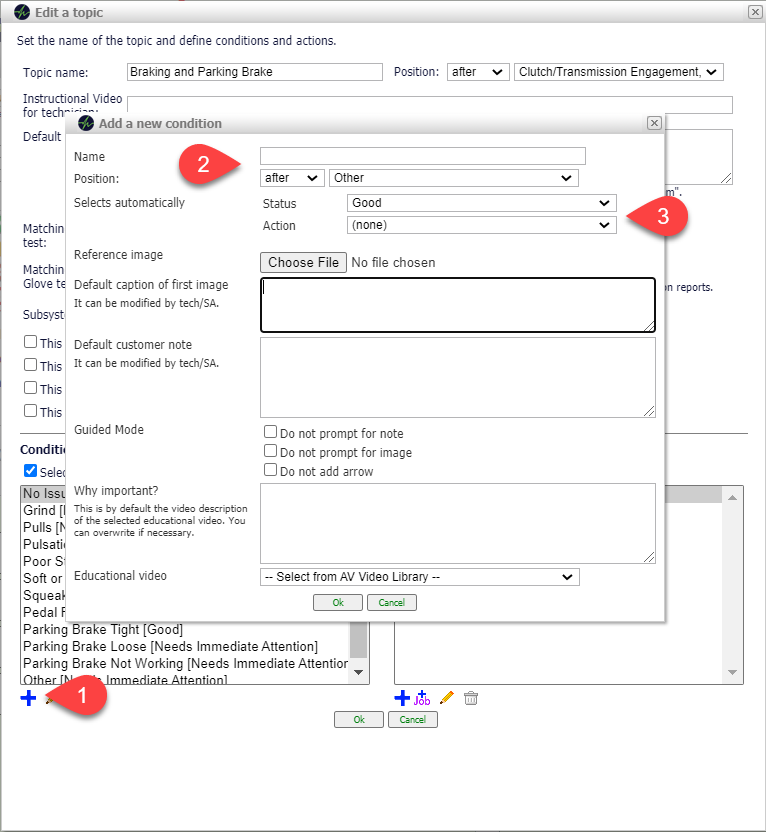This screenshot has width=766, height=832.
Task: Click the right list scroll down arrow
Action: coord(733,672)
